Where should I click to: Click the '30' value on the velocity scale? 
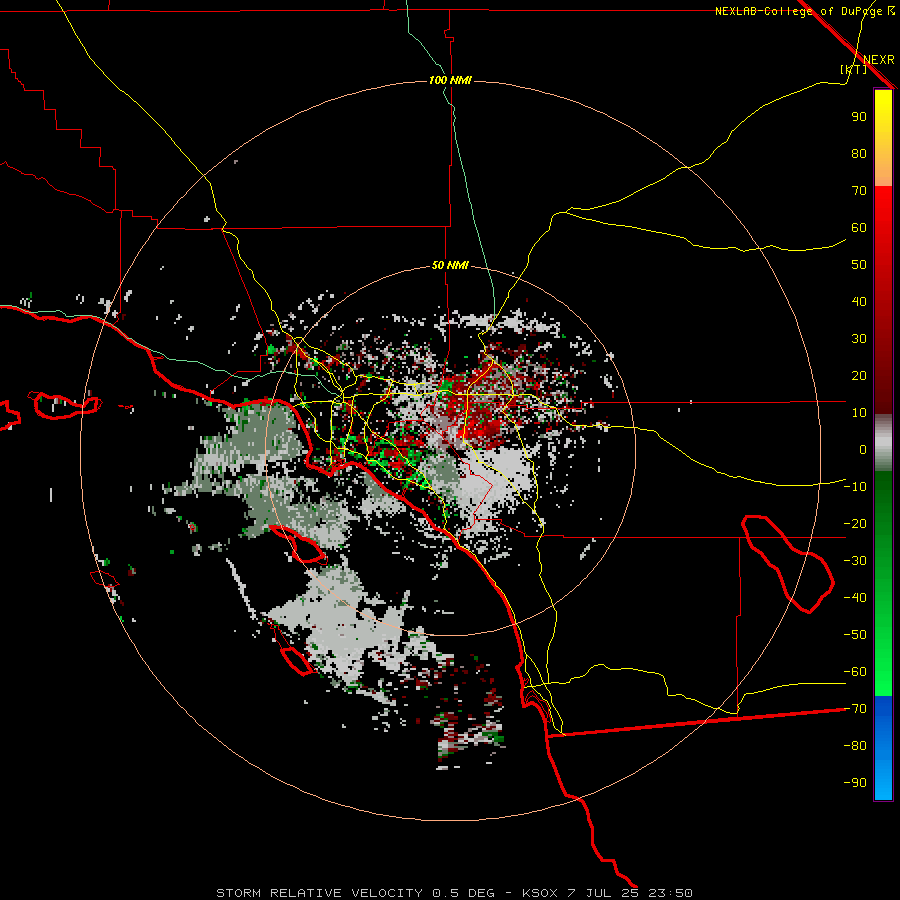click(x=859, y=339)
